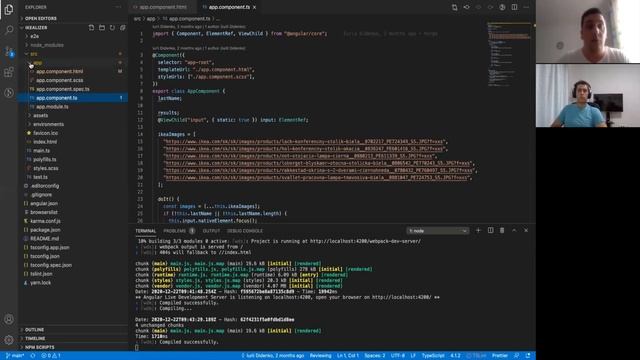The width and height of the screenshot is (640, 360).
Task: Open the Accounts menu icon
Action: point(9,319)
